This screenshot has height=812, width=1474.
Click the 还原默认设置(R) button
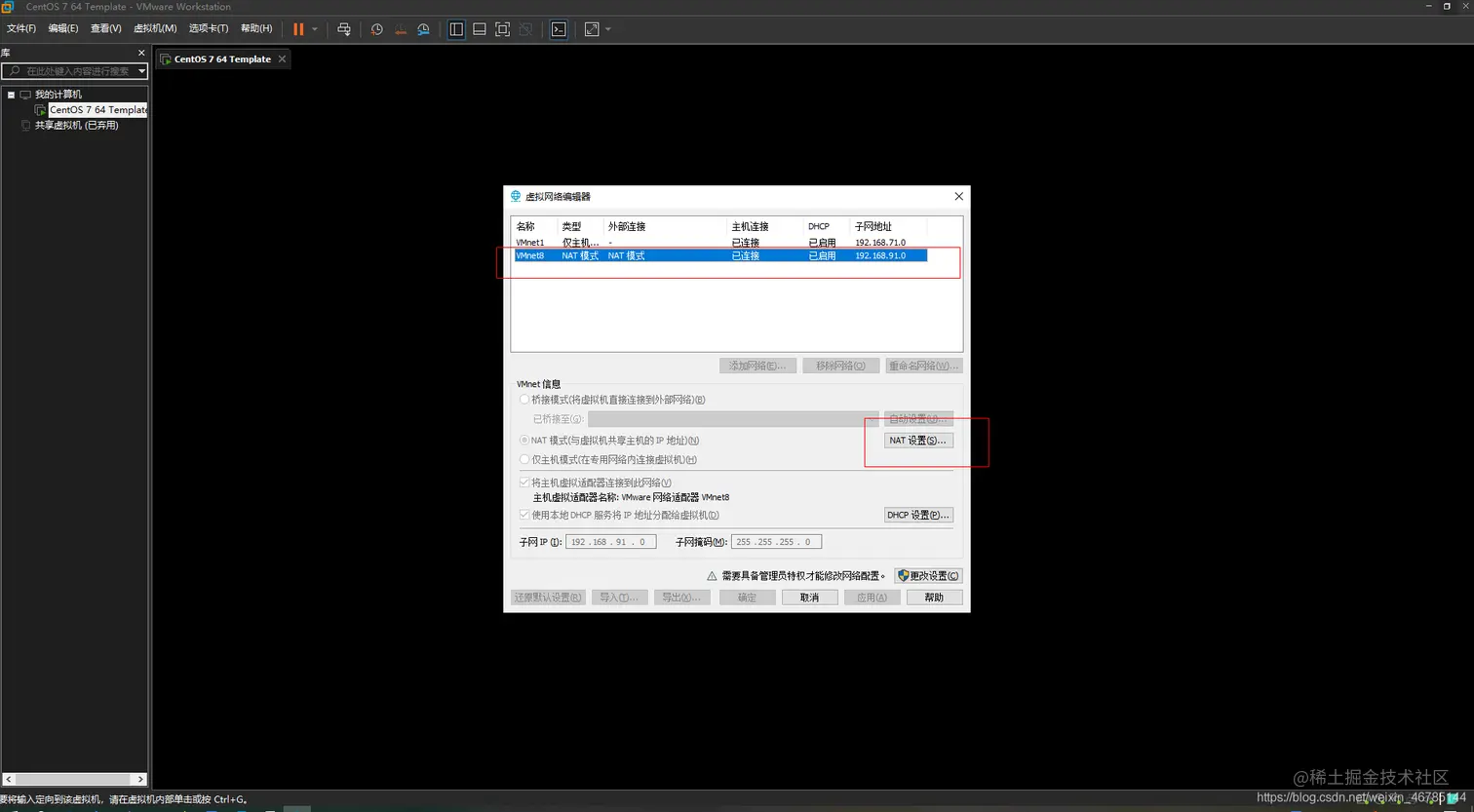(x=548, y=598)
